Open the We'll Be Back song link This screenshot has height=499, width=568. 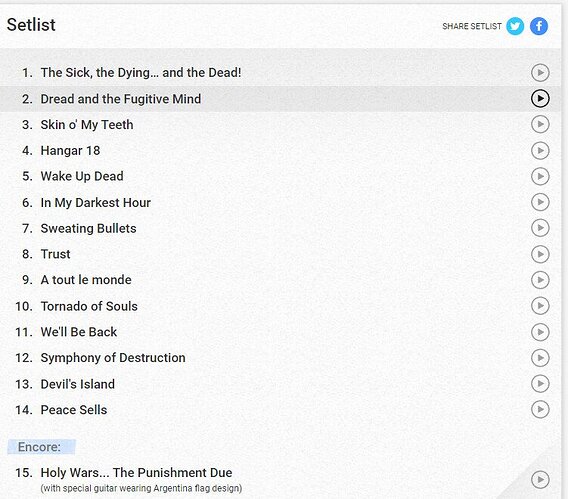pyautogui.click(x=79, y=332)
